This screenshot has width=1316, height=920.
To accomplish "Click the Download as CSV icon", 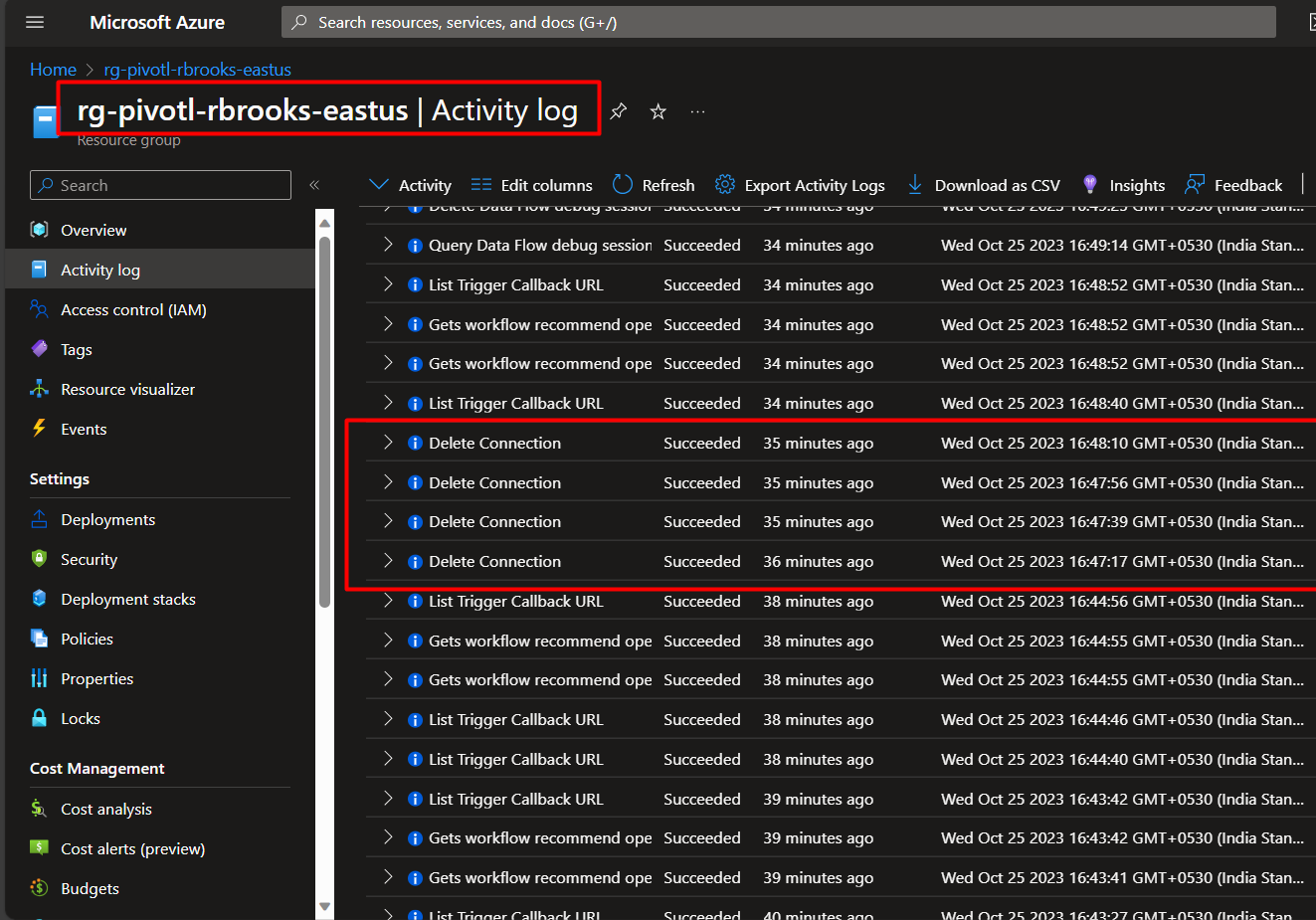I will [x=914, y=184].
